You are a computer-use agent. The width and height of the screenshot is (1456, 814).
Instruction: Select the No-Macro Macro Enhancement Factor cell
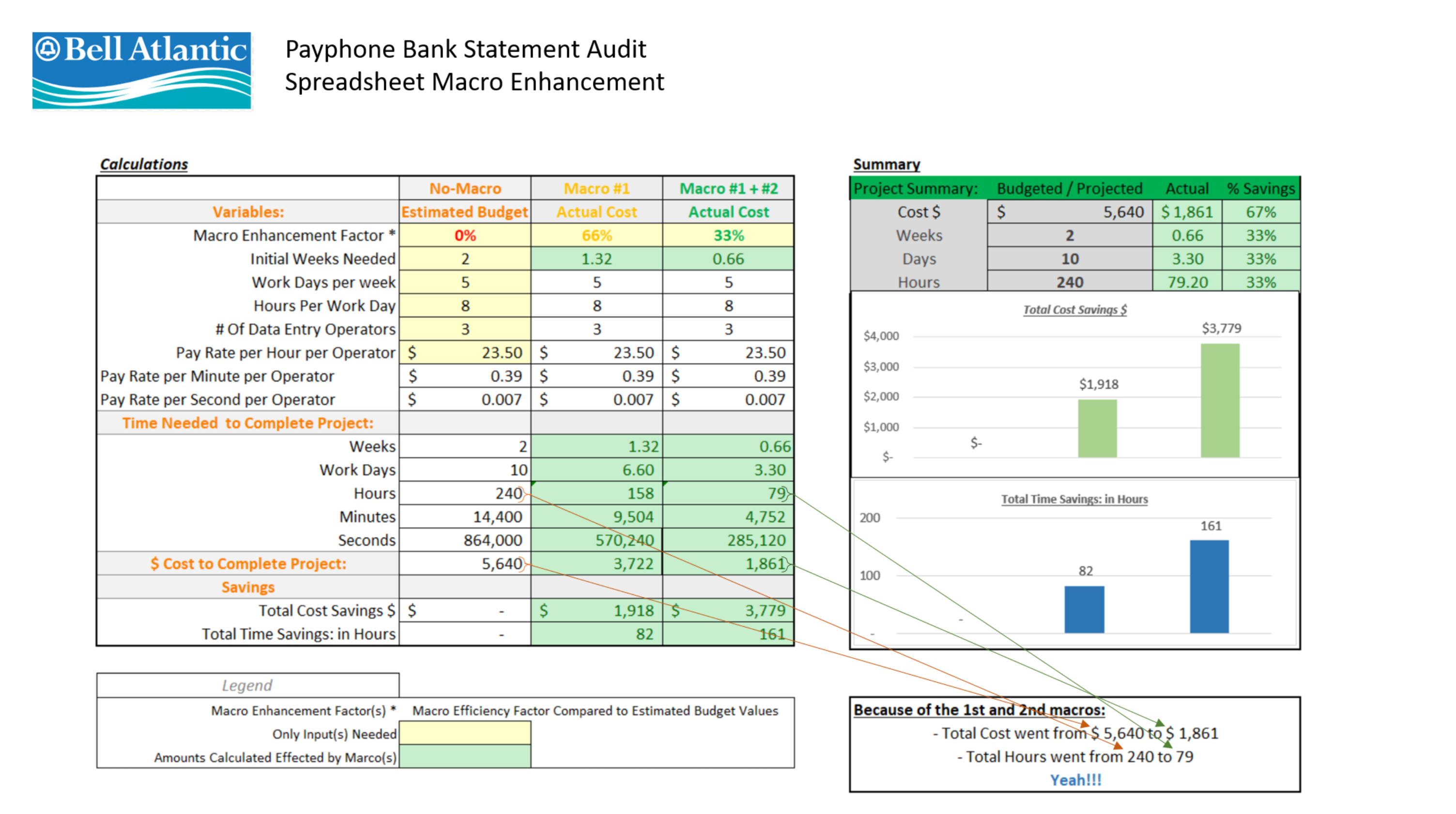465,235
